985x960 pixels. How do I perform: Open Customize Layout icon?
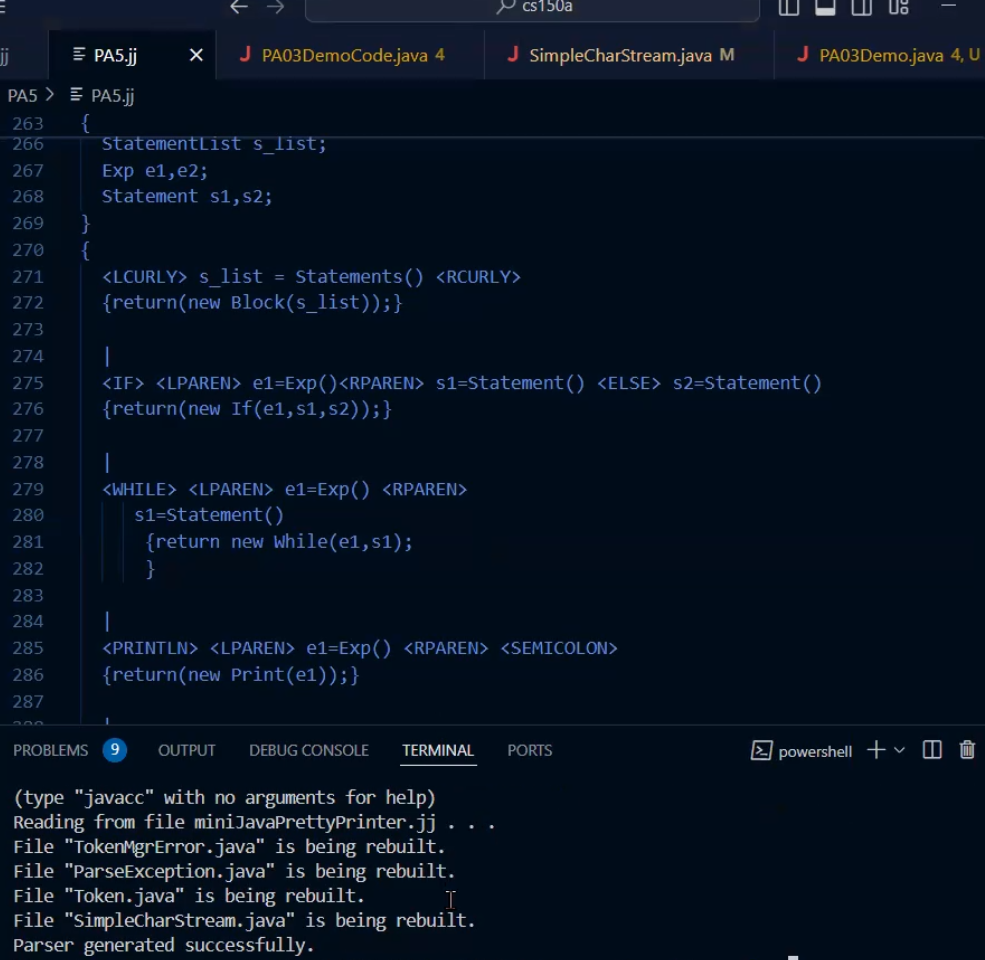coord(898,7)
